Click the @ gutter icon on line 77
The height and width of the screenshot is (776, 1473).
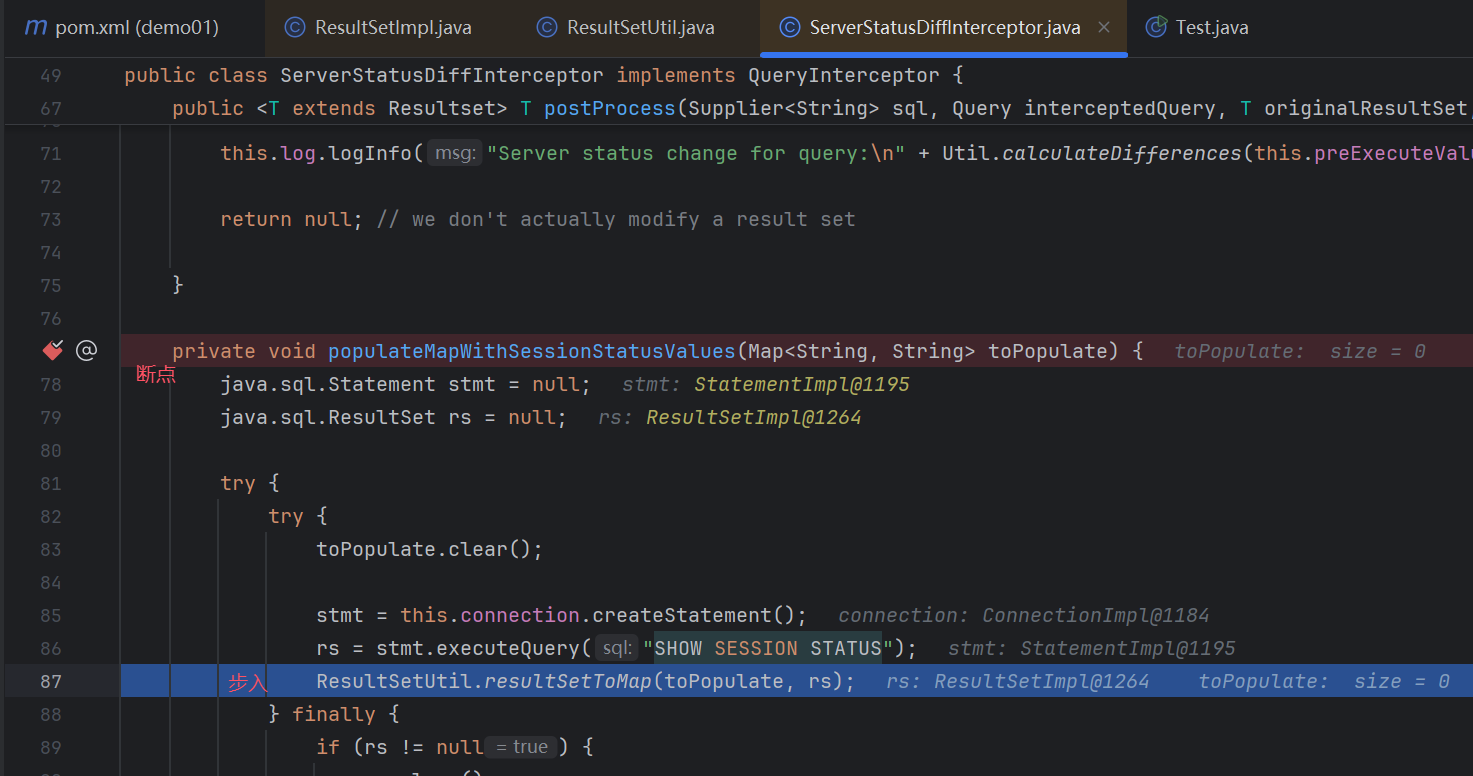coord(87,351)
